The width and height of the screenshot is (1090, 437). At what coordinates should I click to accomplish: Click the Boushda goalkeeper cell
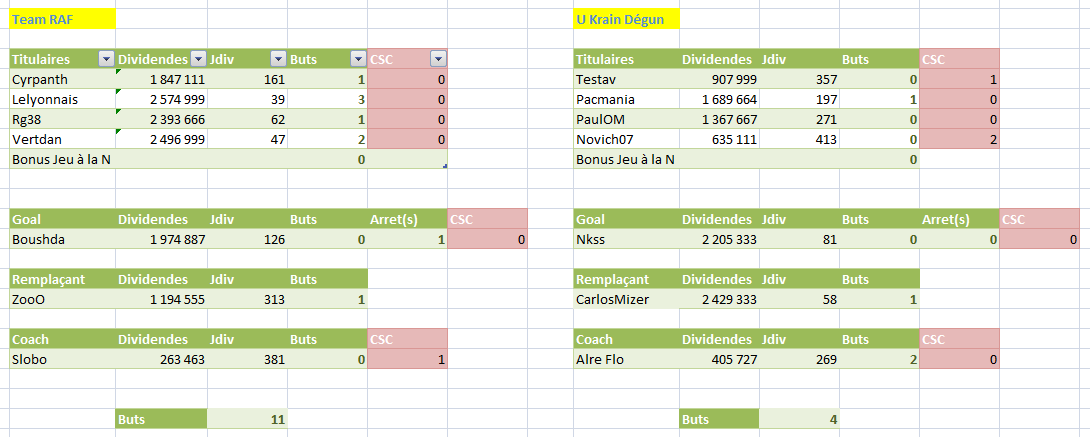(62, 239)
